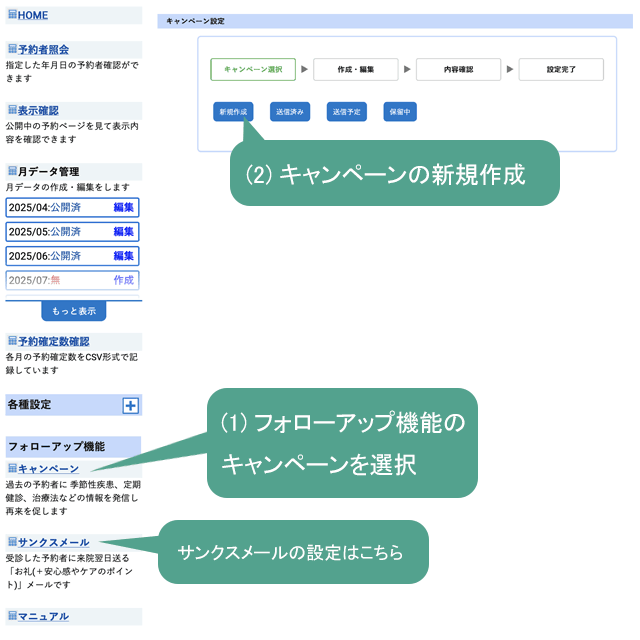The width and height of the screenshot is (640, 640).
Task: Click the もっと表示 button
Action: [x=74, y=311]
